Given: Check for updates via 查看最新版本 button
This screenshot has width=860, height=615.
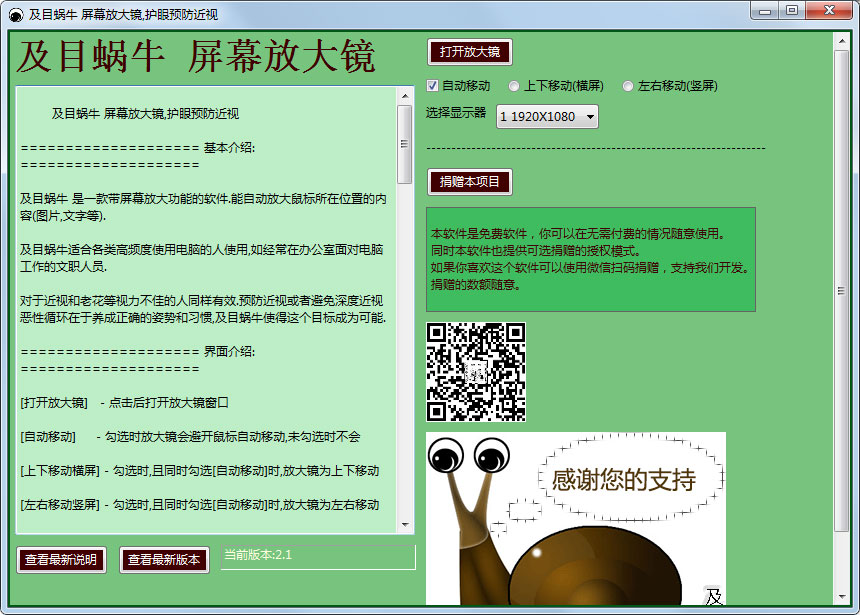Looking at the screenshot, I should [164, 560].
